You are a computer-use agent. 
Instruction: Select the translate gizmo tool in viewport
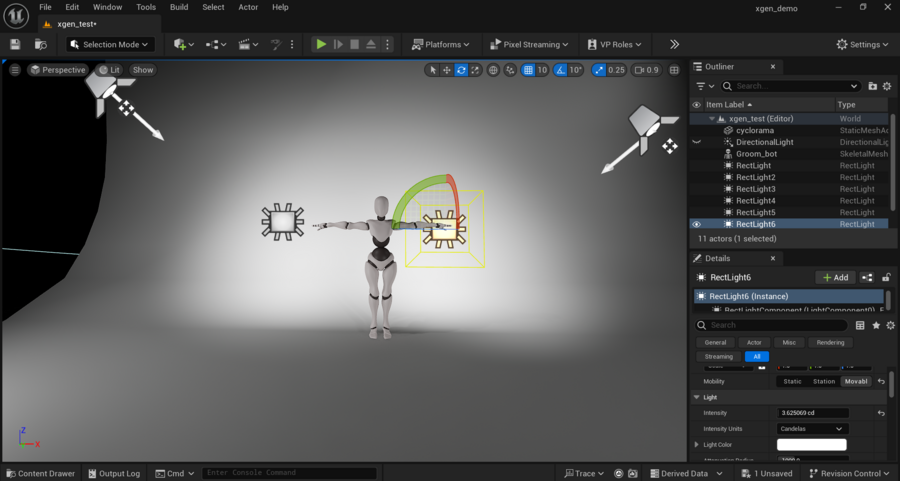point(447,70)
